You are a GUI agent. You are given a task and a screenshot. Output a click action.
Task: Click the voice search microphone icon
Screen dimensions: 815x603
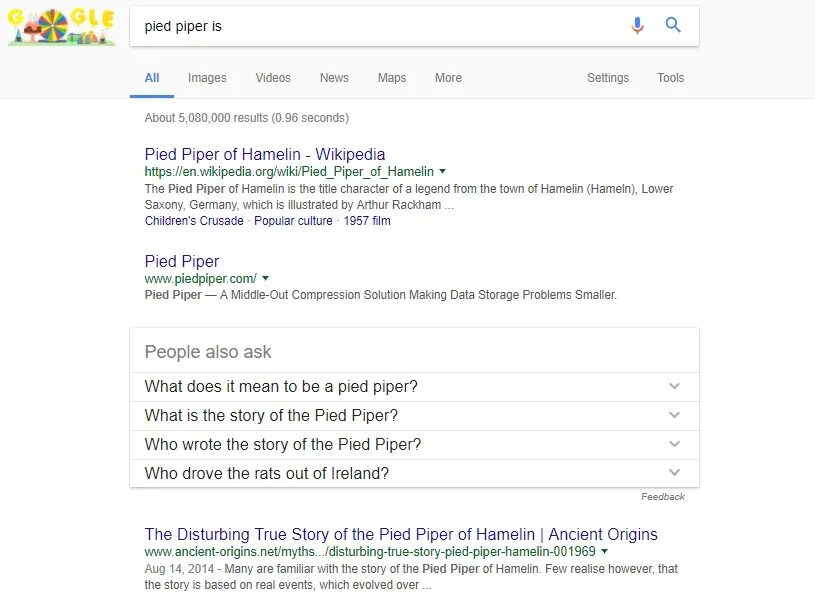(x=637, y=25)
